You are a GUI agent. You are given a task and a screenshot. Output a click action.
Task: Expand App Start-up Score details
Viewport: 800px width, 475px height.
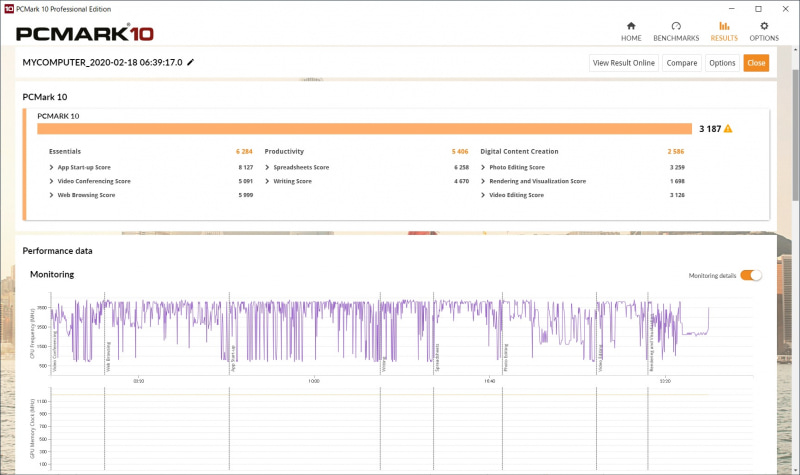click(x=52, y=167)
